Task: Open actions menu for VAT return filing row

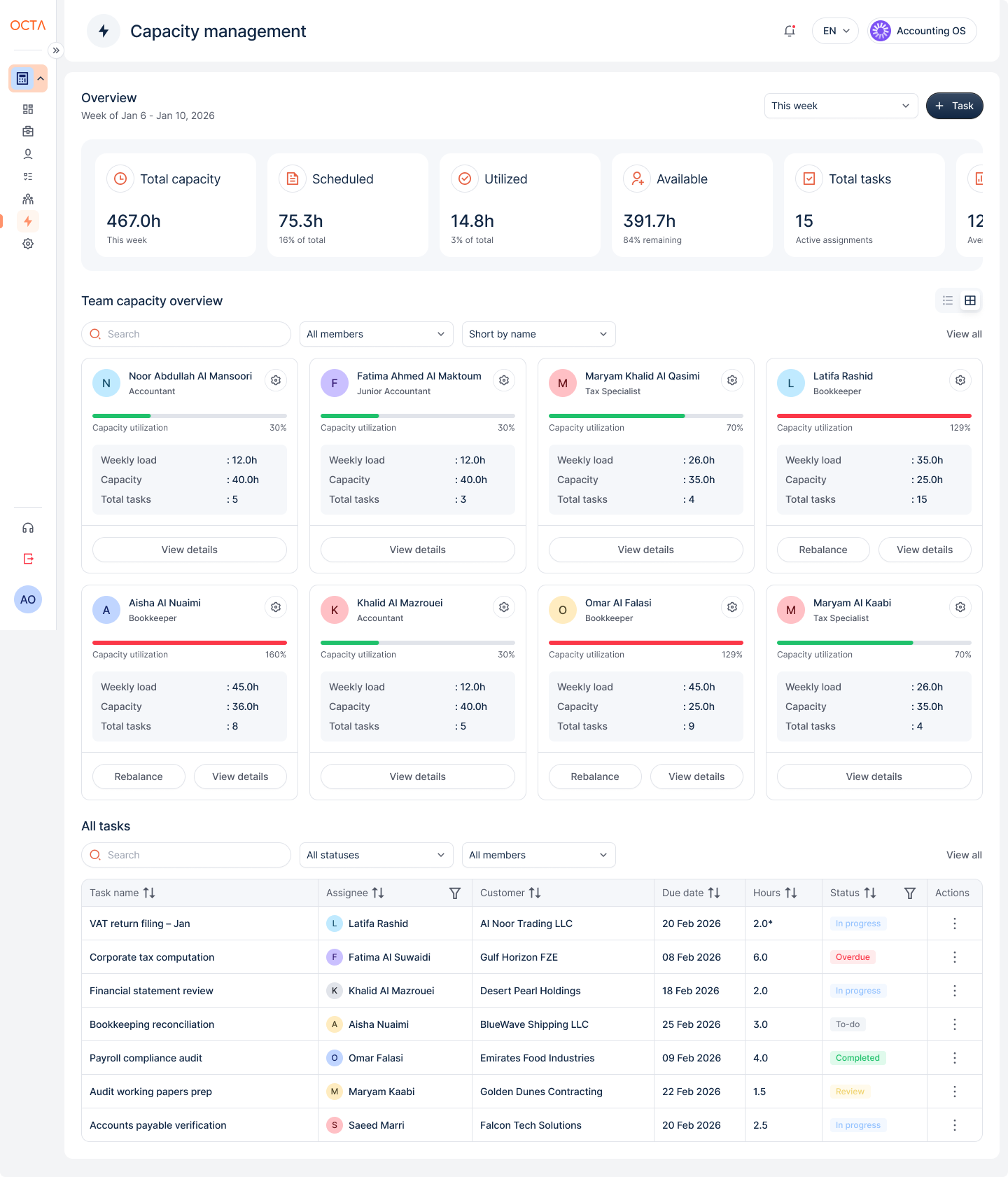Action: (955, 924)
